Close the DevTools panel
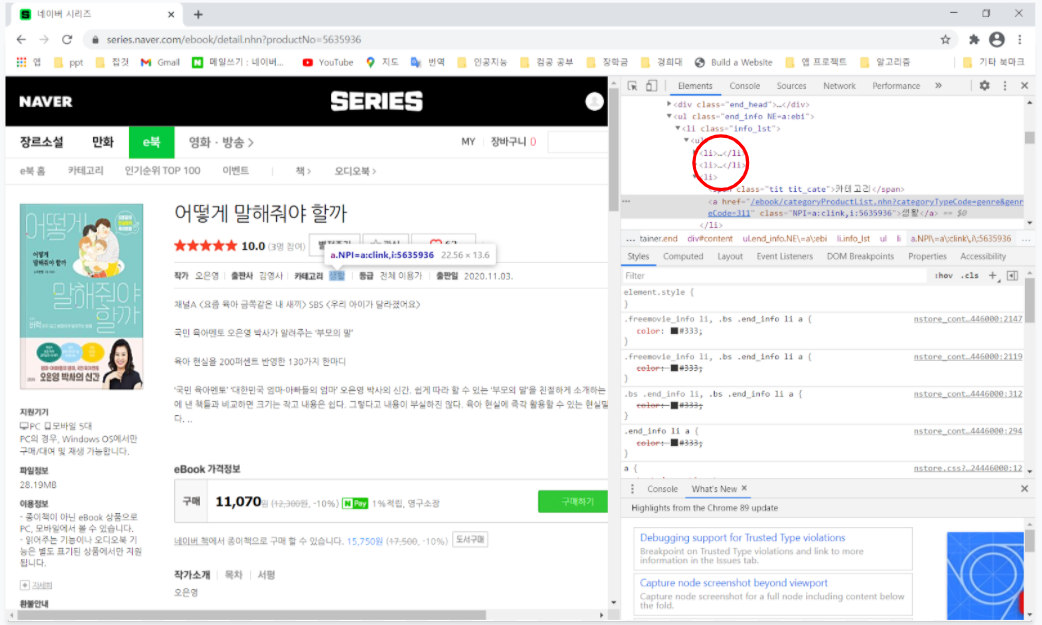 click(1025, 86)
